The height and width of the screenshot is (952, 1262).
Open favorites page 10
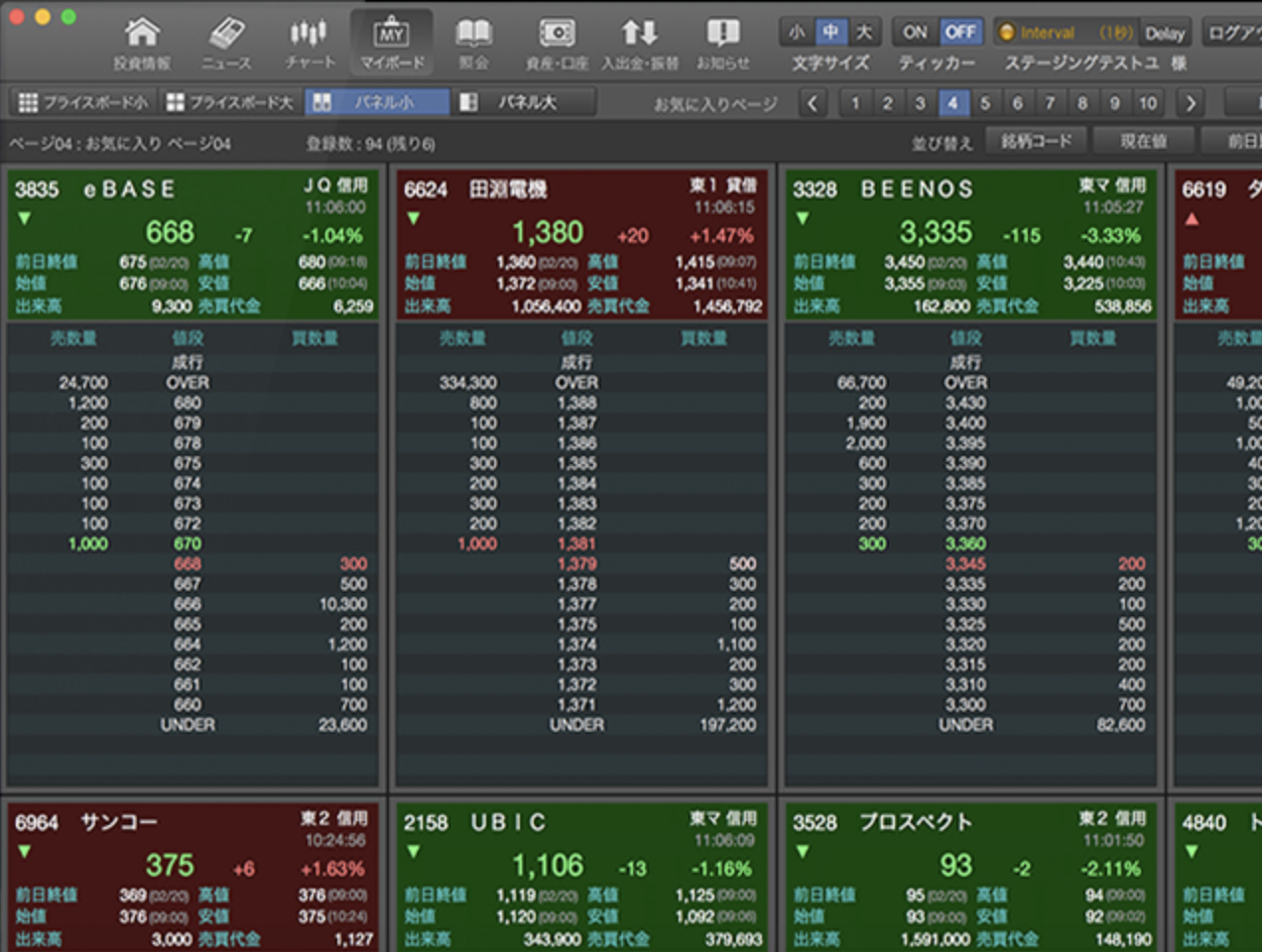(1148, 102)
